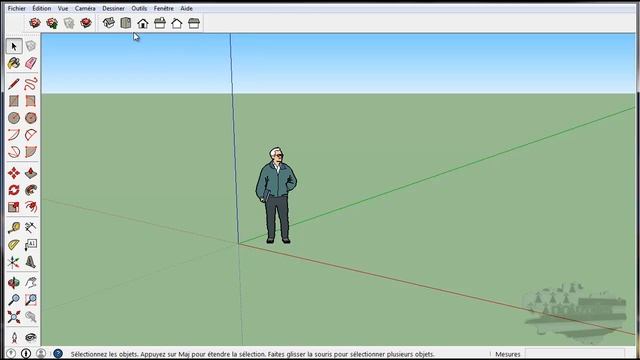
Task: Click the greyed Share Component icon
Action: pos(69,23)
